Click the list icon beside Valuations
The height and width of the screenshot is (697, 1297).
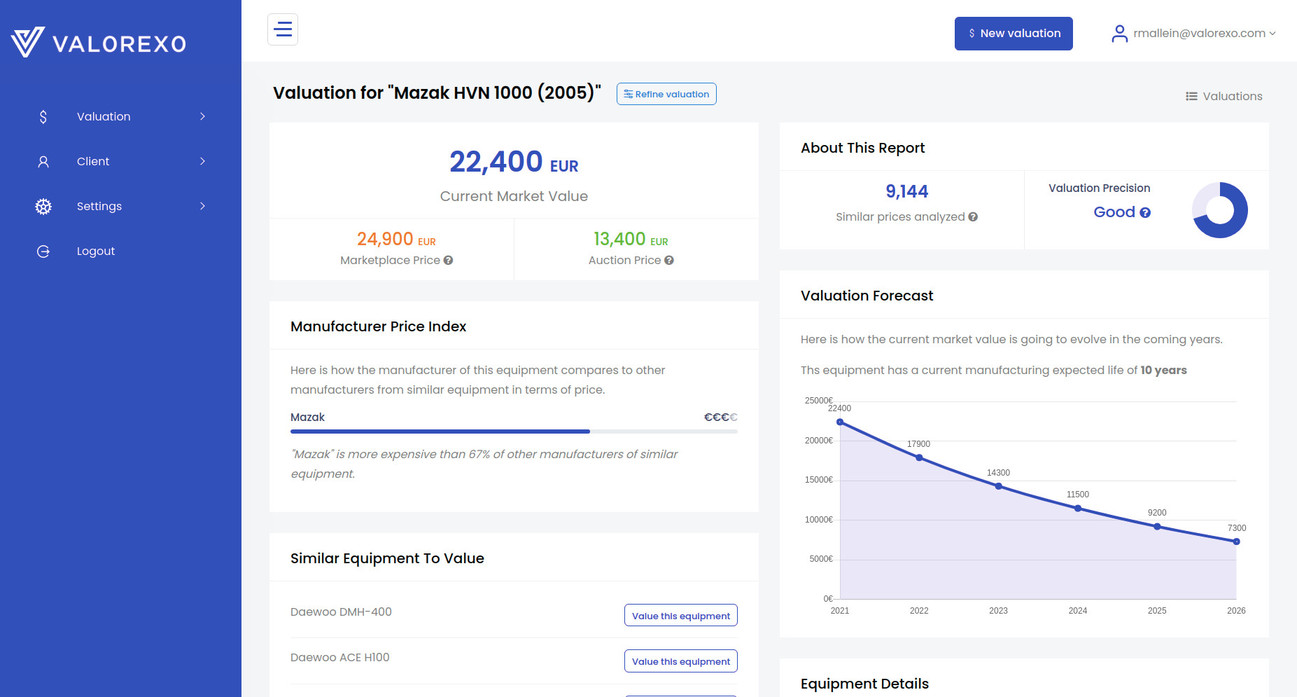click(x=1192, y=96)
